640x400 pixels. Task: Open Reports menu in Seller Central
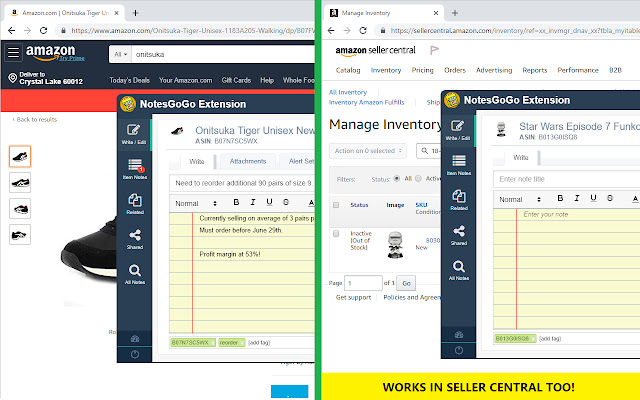click(535, 70)
